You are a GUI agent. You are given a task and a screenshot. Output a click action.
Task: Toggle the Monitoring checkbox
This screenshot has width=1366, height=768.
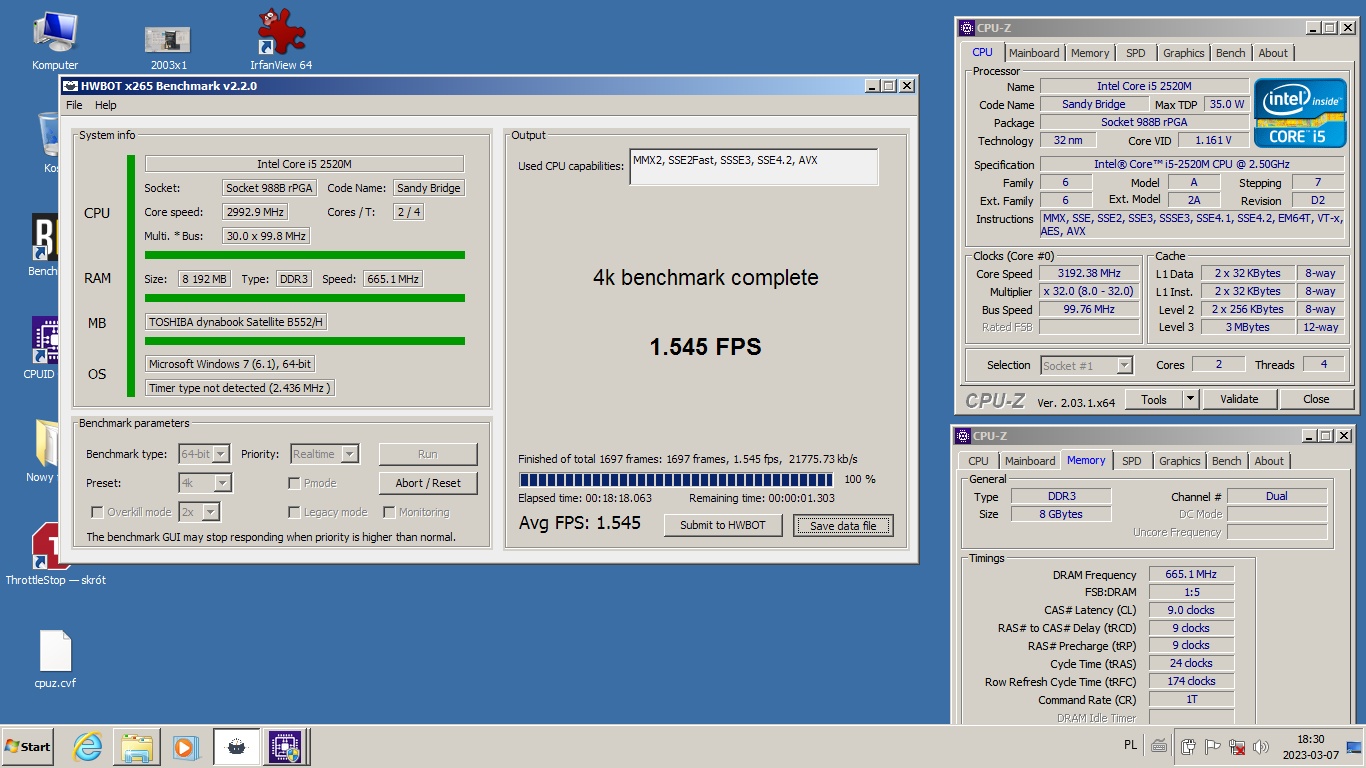click(x=389, y=512)
